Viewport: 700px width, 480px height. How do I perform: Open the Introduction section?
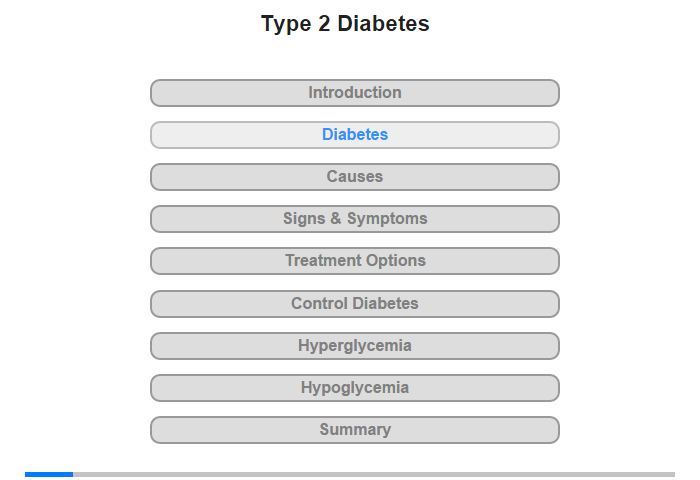coord(354,93)
